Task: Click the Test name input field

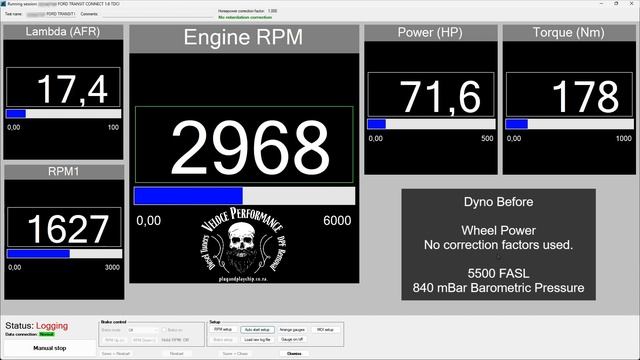Action: point(51,14)
